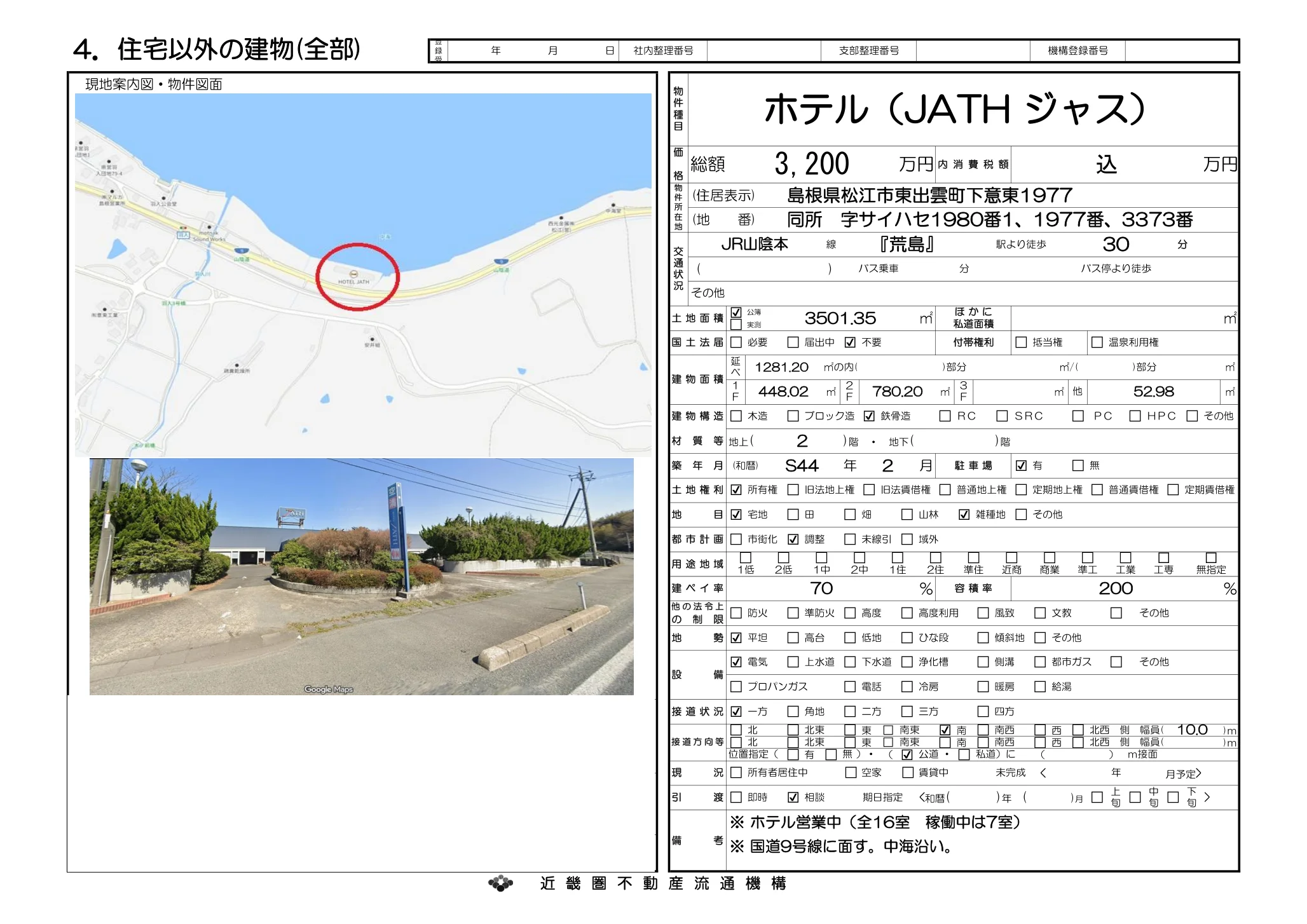Check the 空家 box
Screen dimensions: 1307x924
(x=850, y=773)
